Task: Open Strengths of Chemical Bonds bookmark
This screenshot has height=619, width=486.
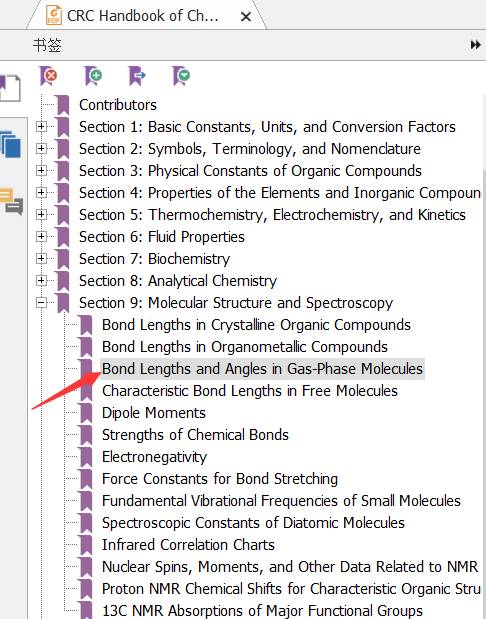Action: [x=195, y=435]
